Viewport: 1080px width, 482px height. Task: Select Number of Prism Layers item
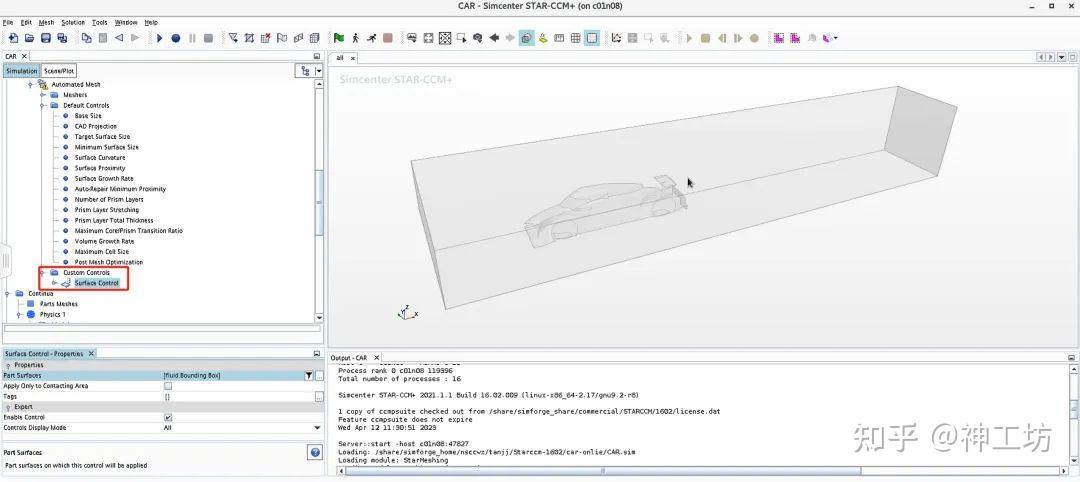coord(109,200)
